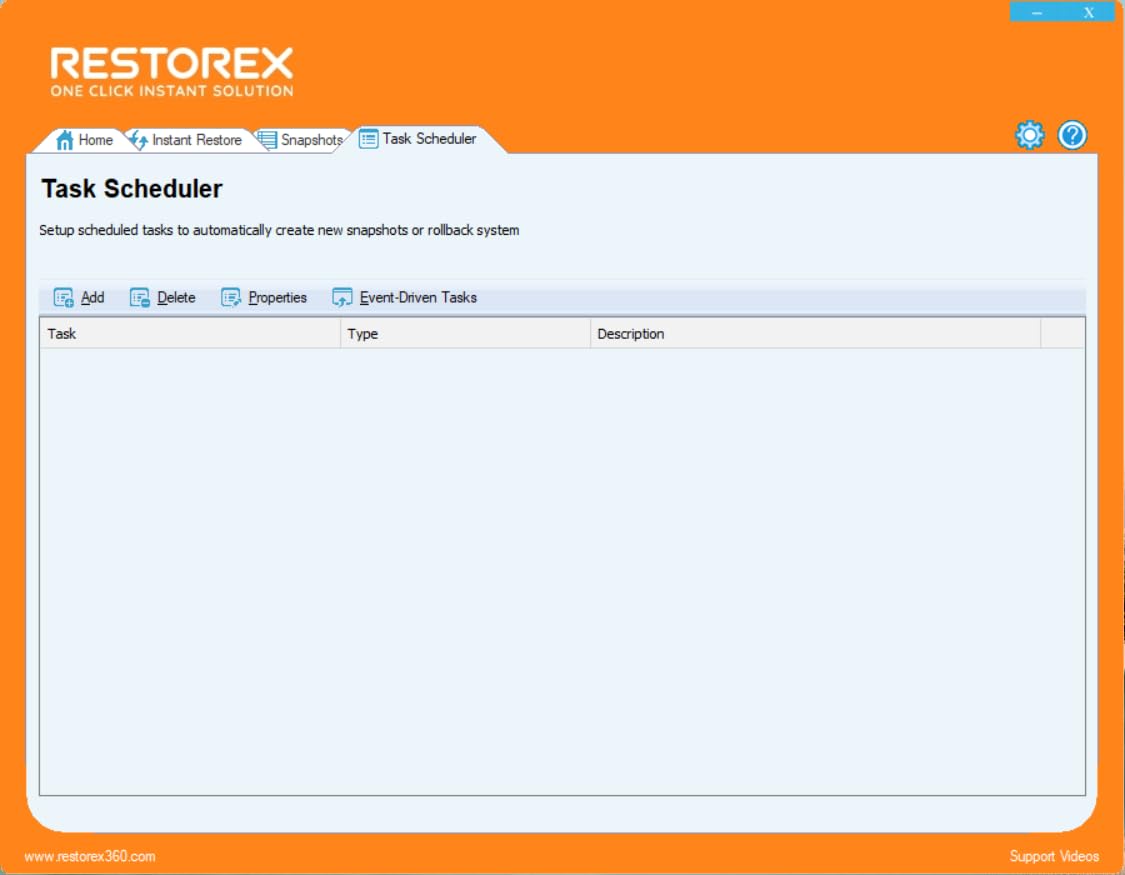Click the Add button label
This screenshot has height=875, width=1125.
coord(93,298)
